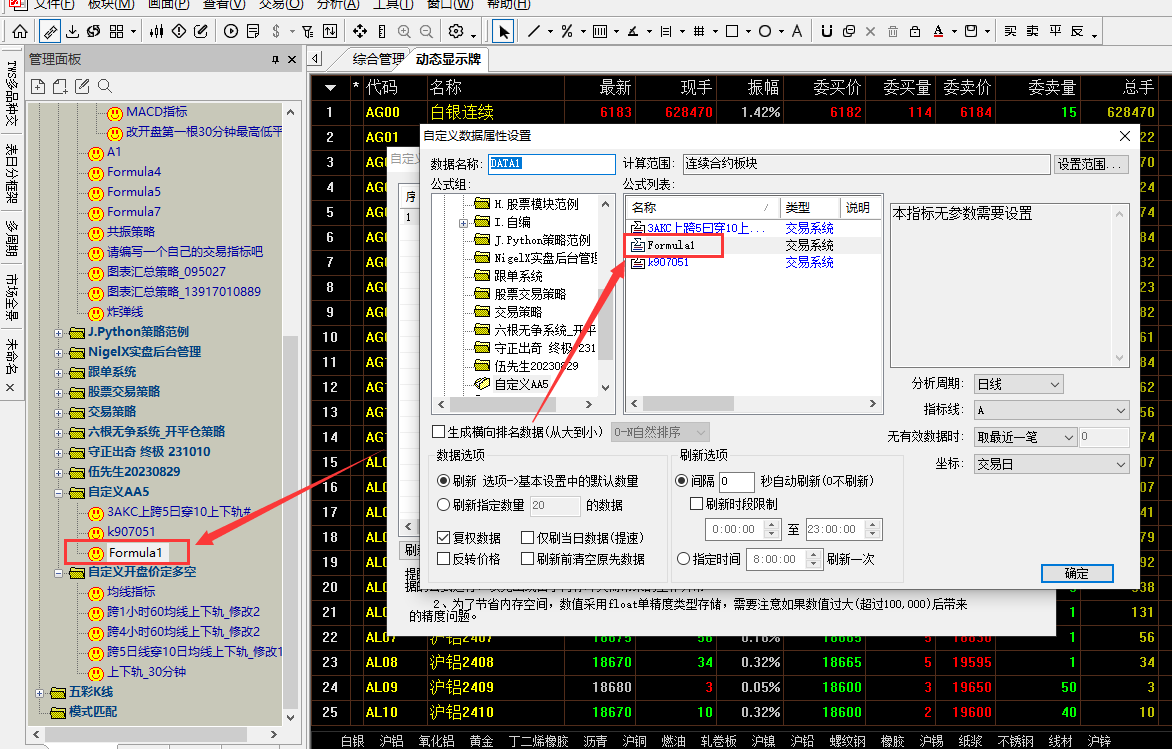Expand the J.Python策略范例 folder in 管理面板
This screenshot has width=1172, height=749.
click(x=58, y=333)
